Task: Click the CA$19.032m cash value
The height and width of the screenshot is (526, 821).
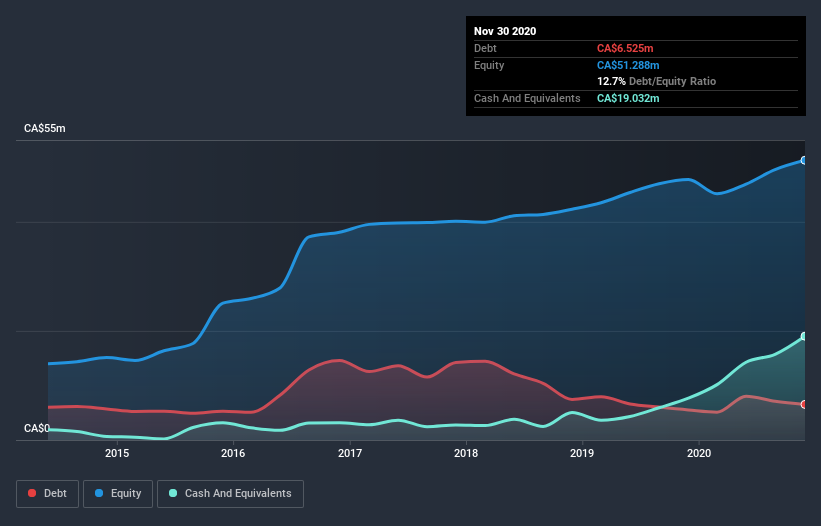Action: pos(628,98)
